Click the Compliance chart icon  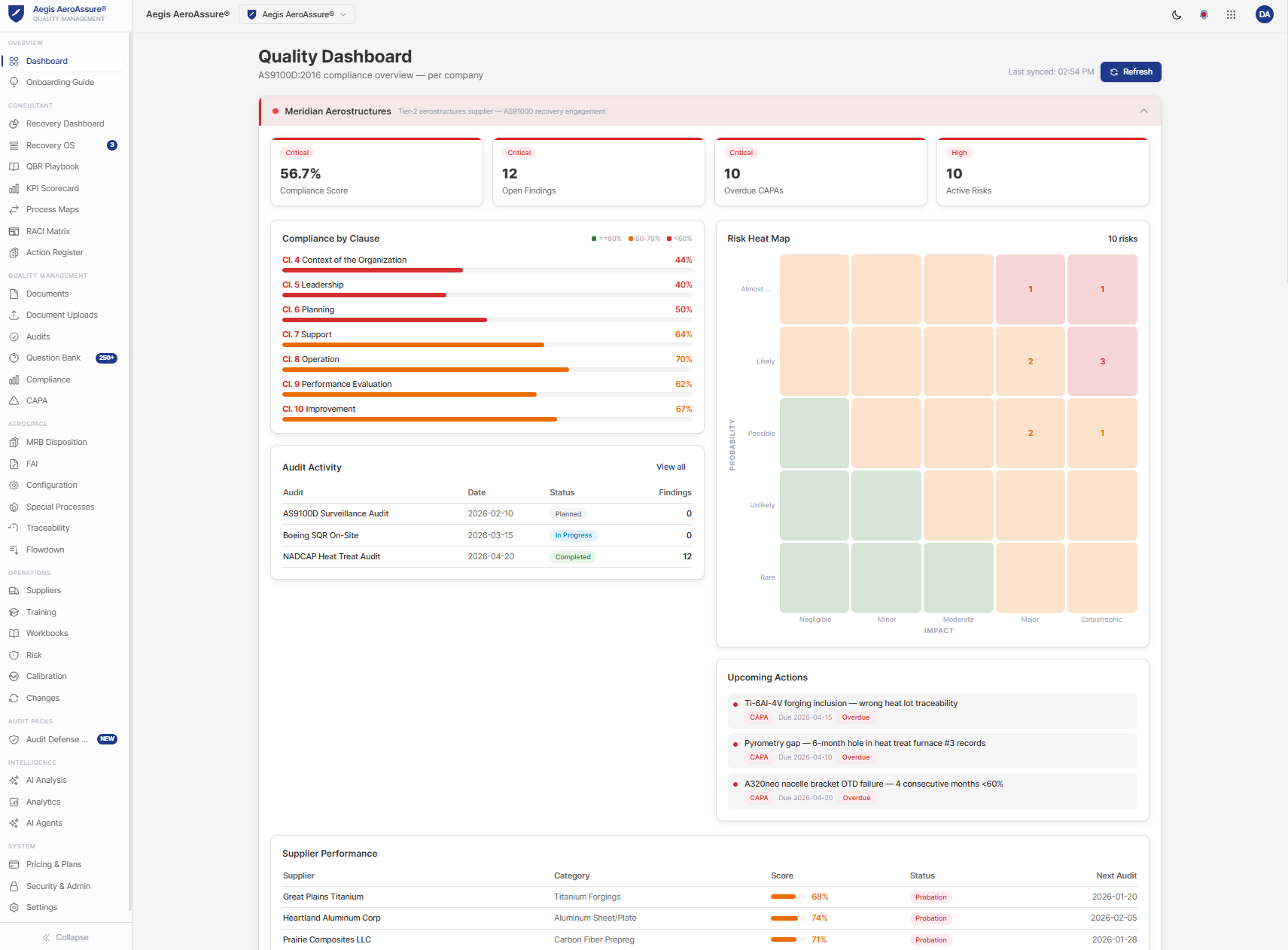(14, 379)
